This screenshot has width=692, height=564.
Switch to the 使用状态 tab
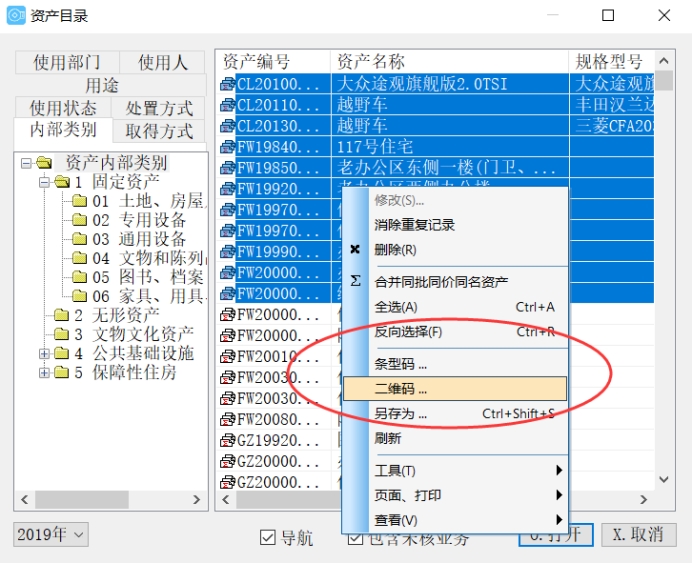pyautogui.click(x=63, y=108)
